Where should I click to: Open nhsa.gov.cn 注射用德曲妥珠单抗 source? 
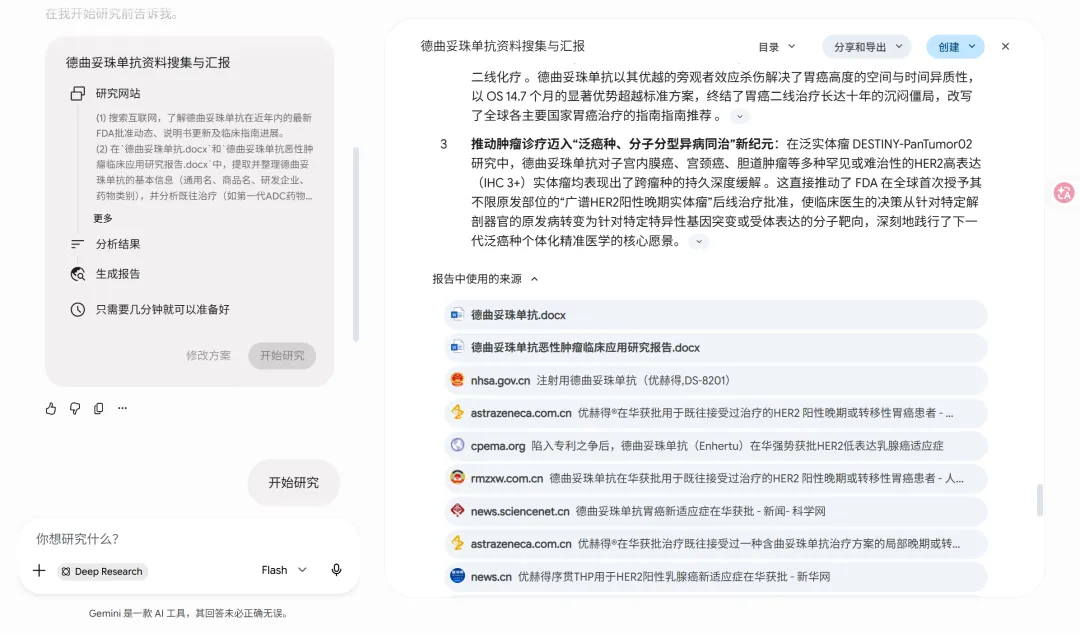pos(716,380)
